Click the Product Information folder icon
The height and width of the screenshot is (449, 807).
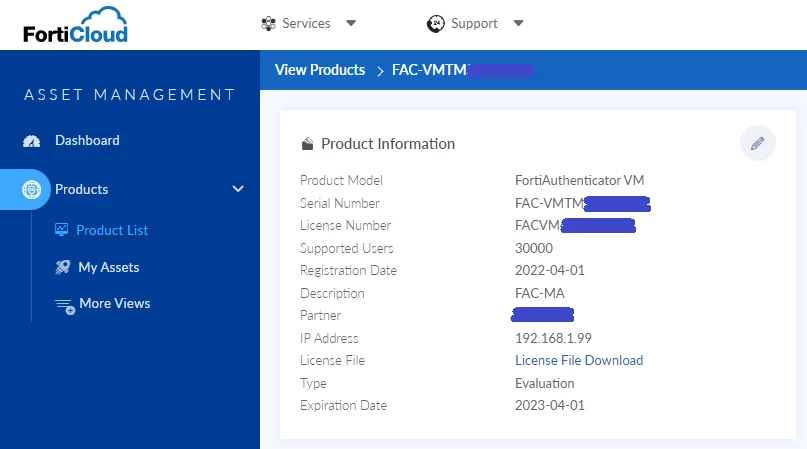point(307,144)
